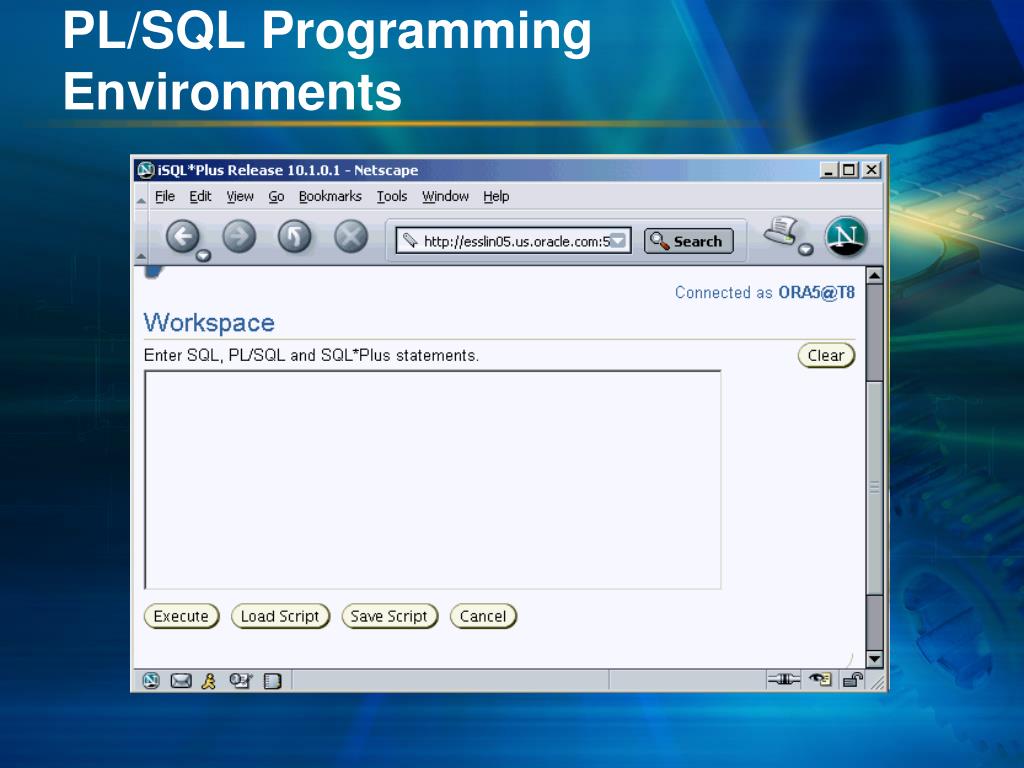Click the Cancel button
Image resolution: width=1024 pixels, height=768 pixels.
point(483,616)
